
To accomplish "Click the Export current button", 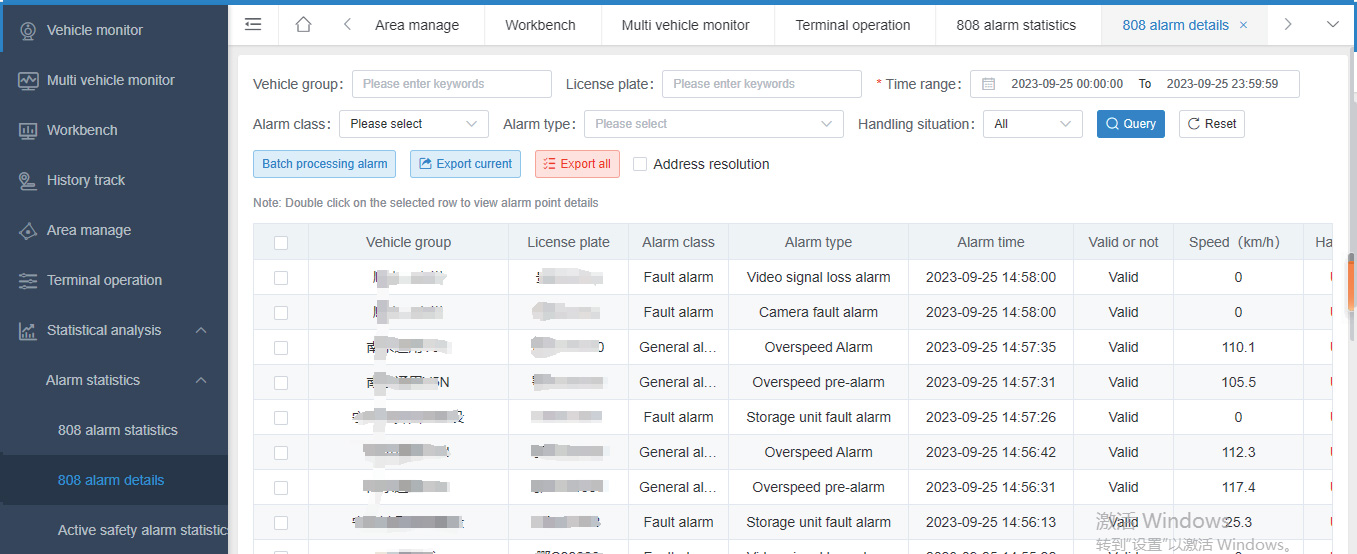I will (465, 164).
